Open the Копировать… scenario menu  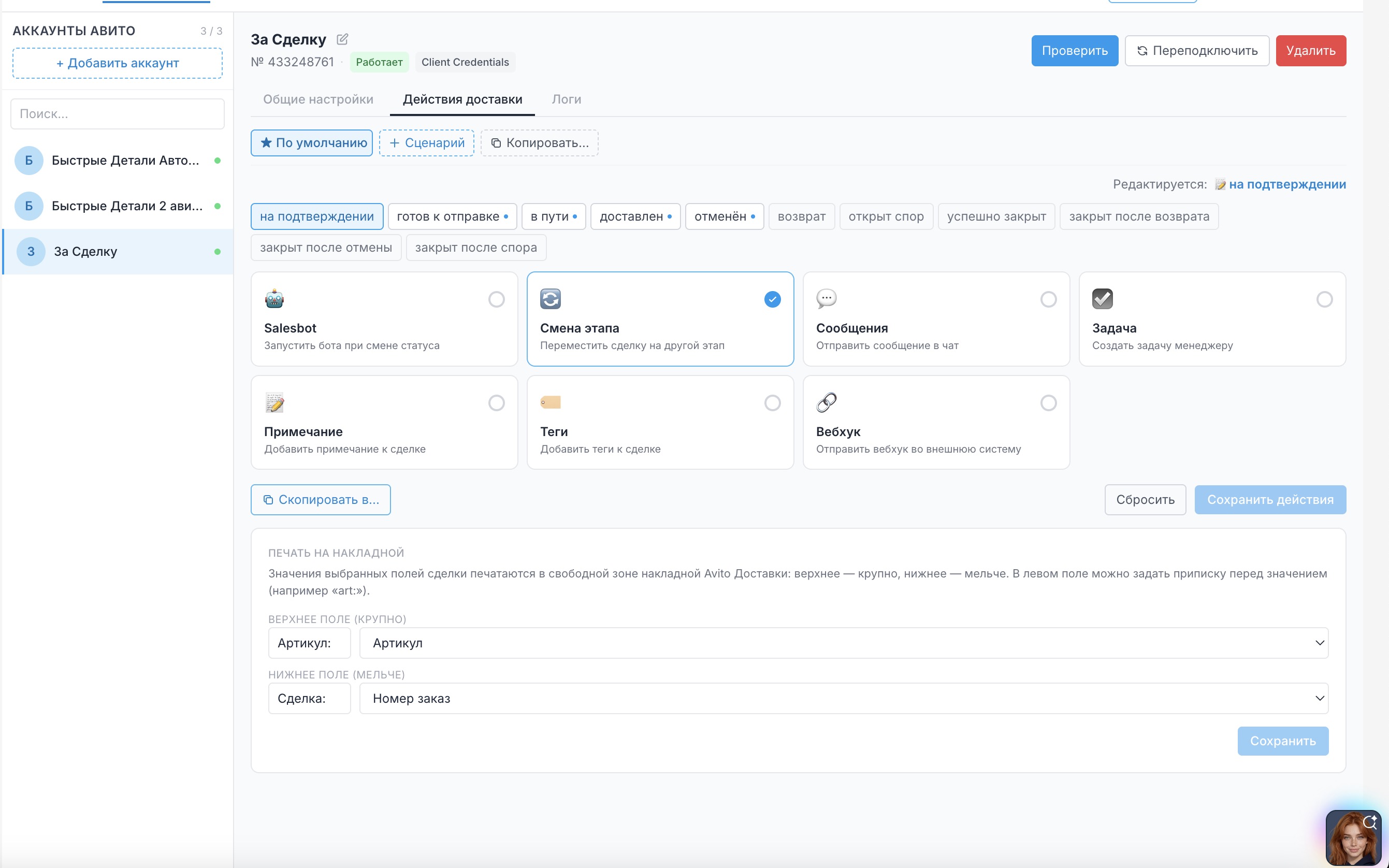pos(540,143)
